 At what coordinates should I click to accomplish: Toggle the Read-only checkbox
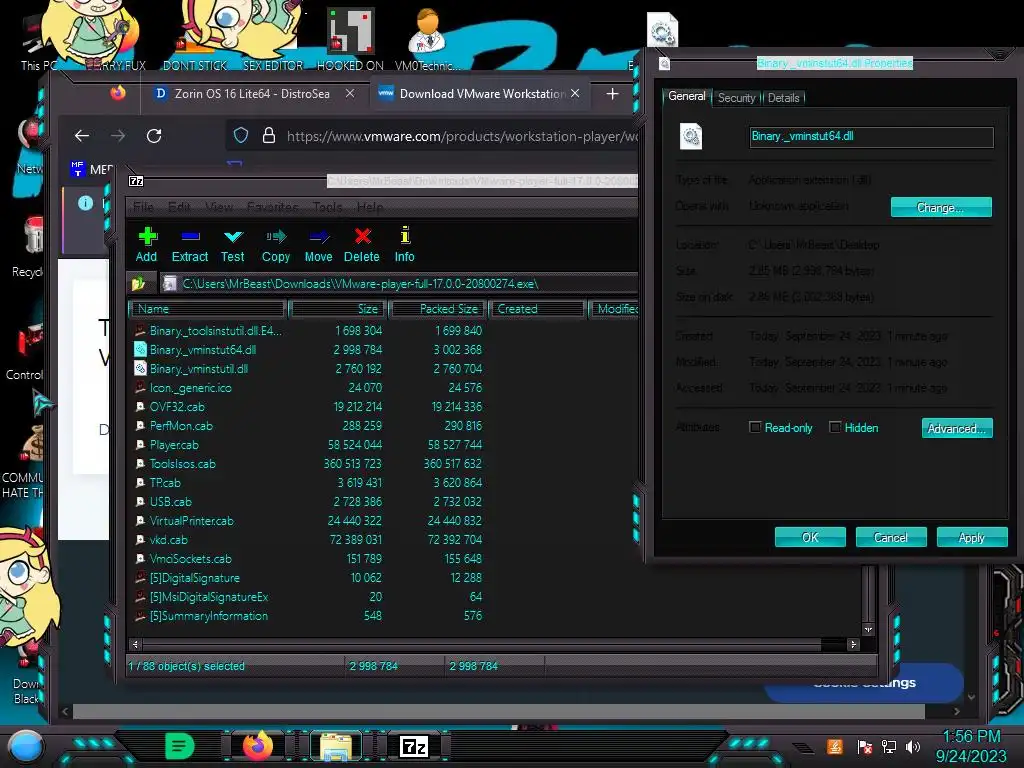(755, 427)
